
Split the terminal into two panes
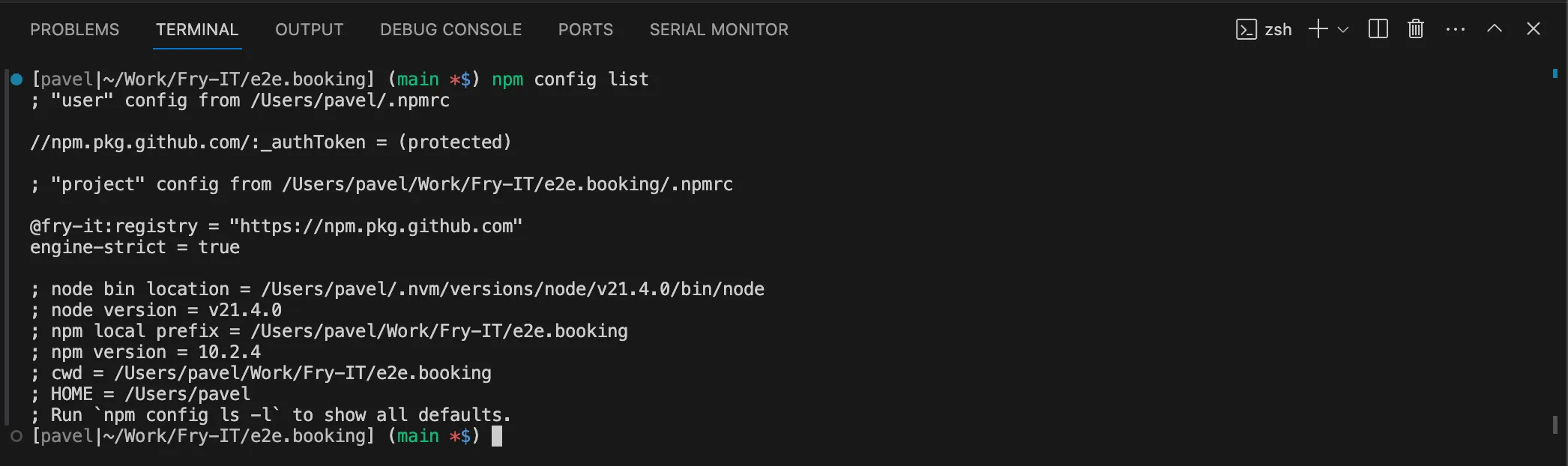click(x=1378, y=28)
